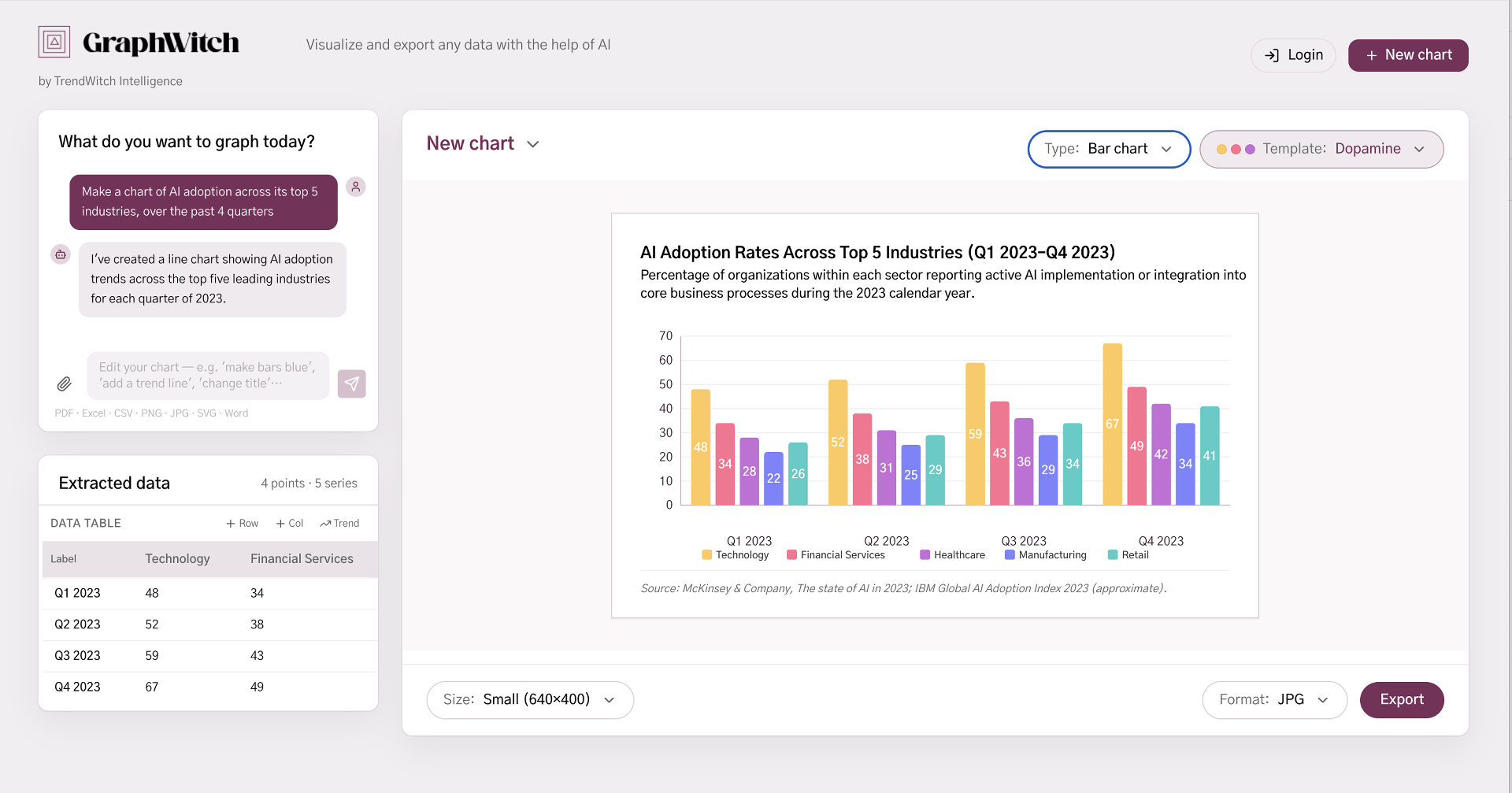
Task: Attach a file with the paperclip icon
Action: (65, 384)
